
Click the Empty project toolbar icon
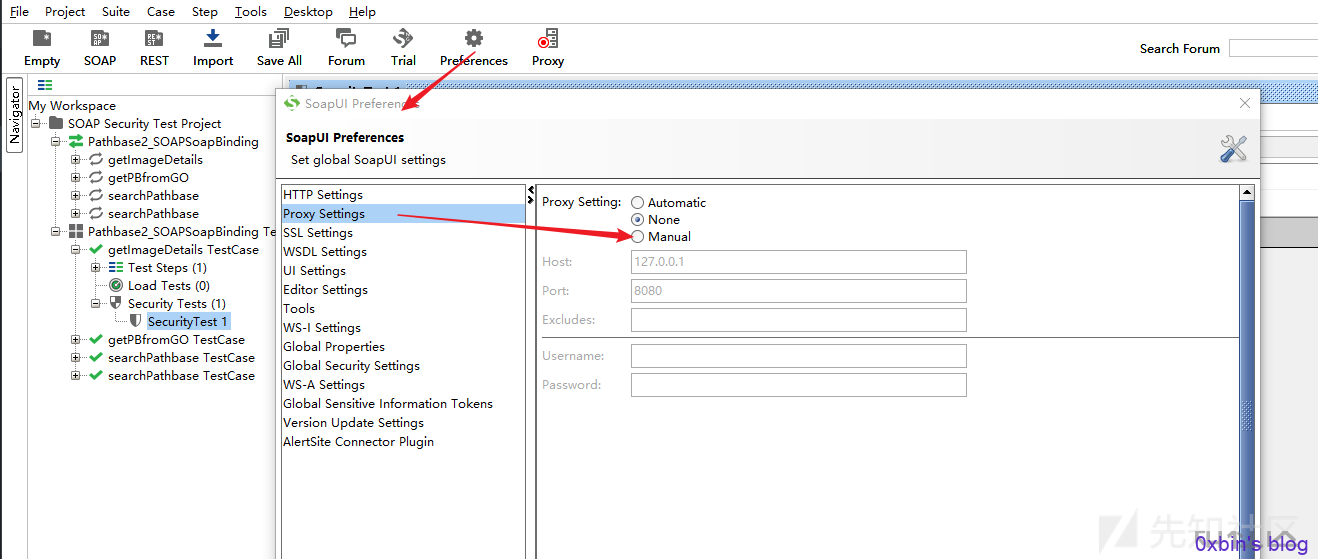(x=42, y=38)
